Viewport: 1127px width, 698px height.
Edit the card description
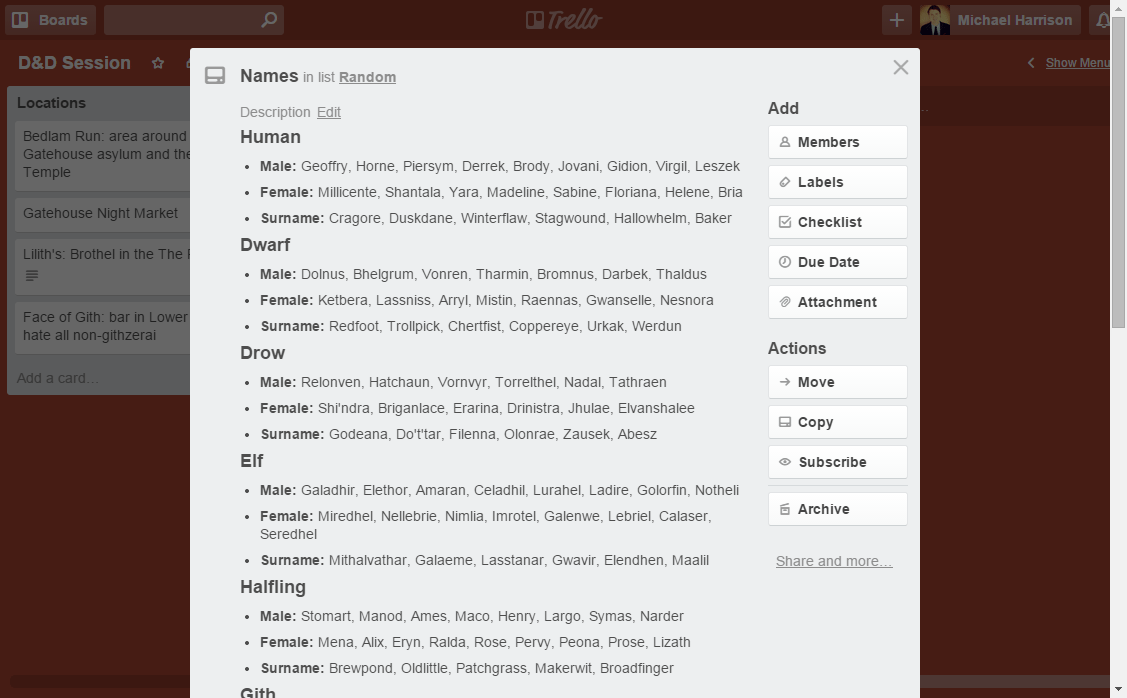[329, 112]
